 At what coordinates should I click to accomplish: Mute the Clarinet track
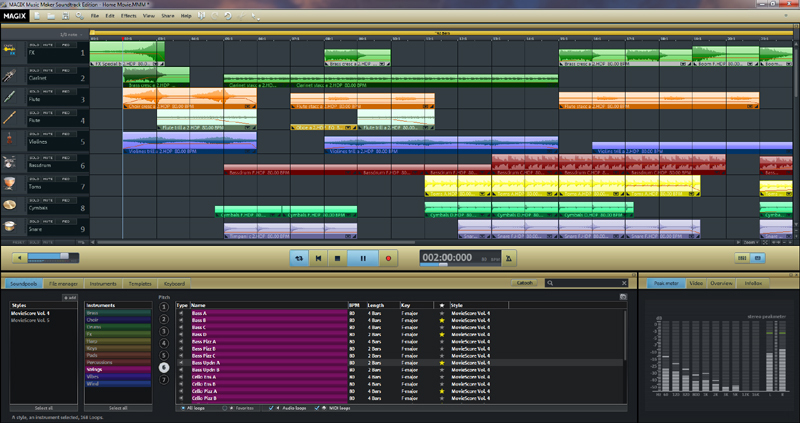[x=48, y=70]
